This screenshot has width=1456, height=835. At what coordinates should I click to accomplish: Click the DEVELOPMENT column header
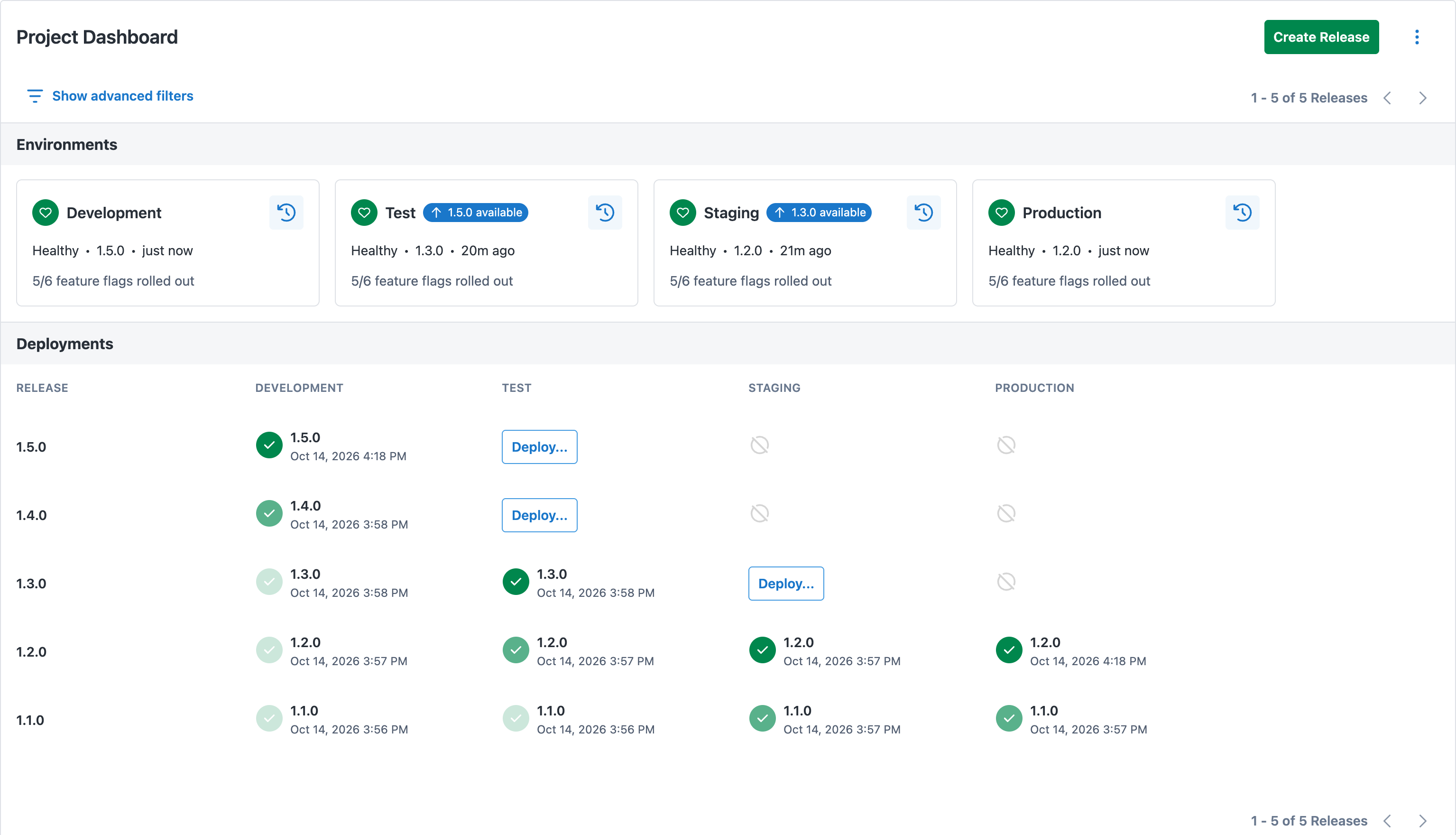click(299, 388)
